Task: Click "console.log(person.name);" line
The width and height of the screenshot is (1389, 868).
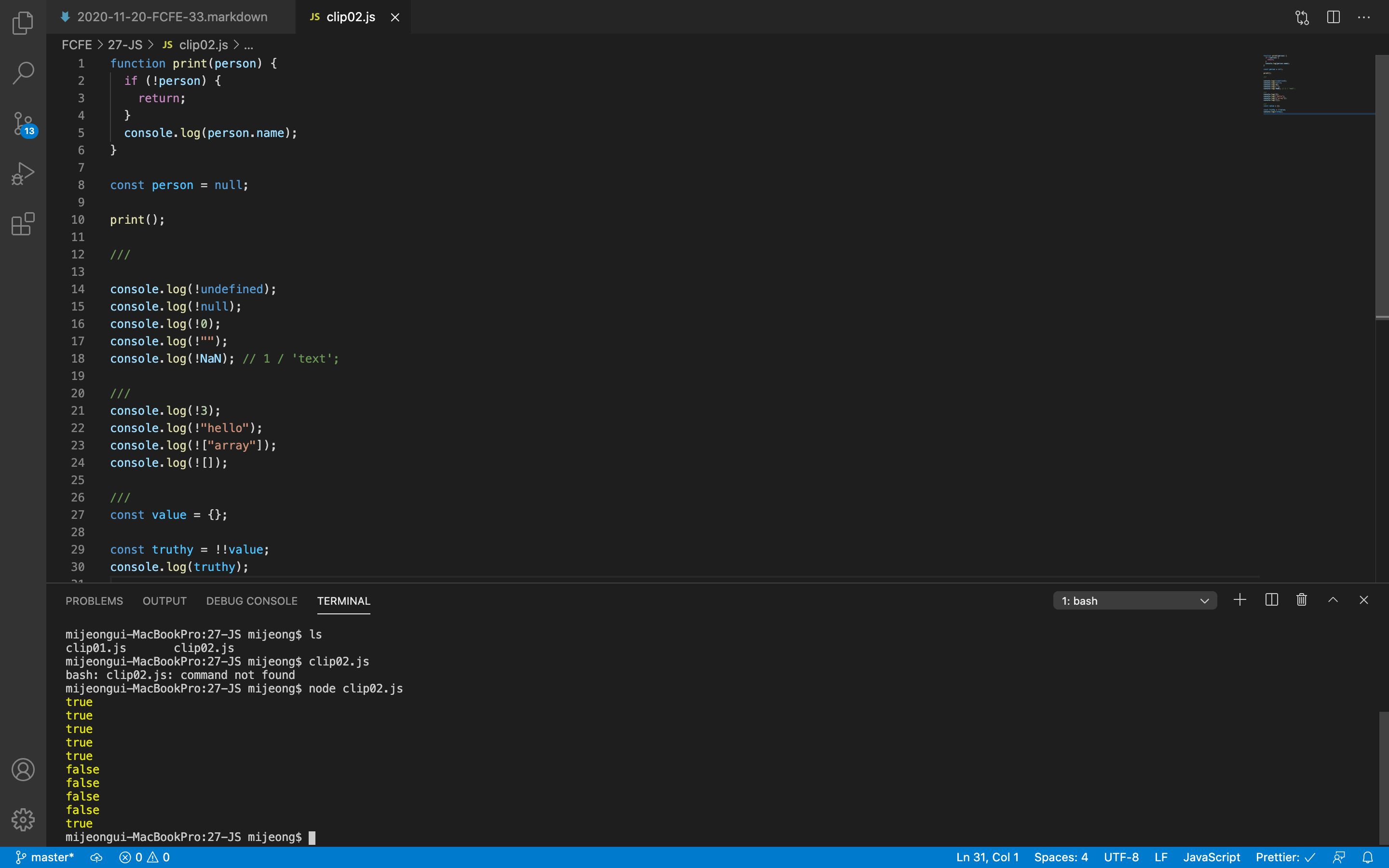Action: pyautogui.click(x=211, y=133)
